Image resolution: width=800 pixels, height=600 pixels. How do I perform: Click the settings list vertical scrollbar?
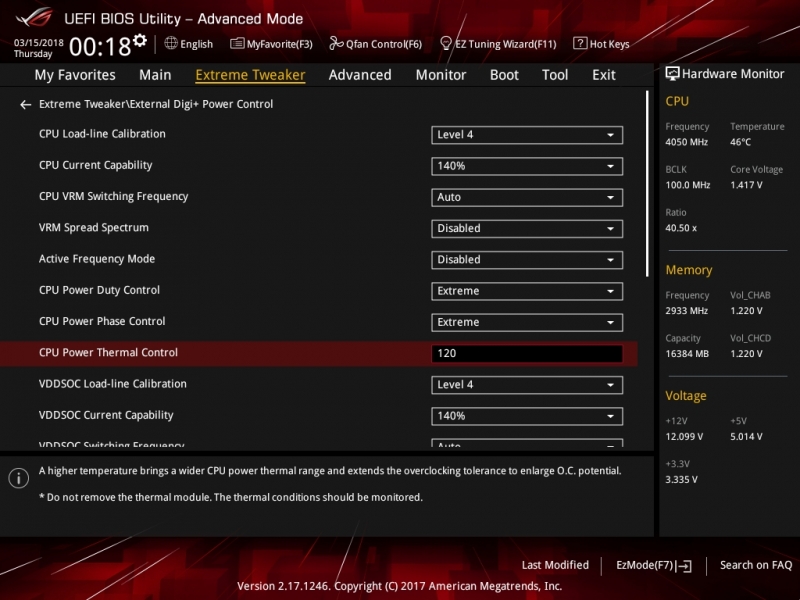647,184
